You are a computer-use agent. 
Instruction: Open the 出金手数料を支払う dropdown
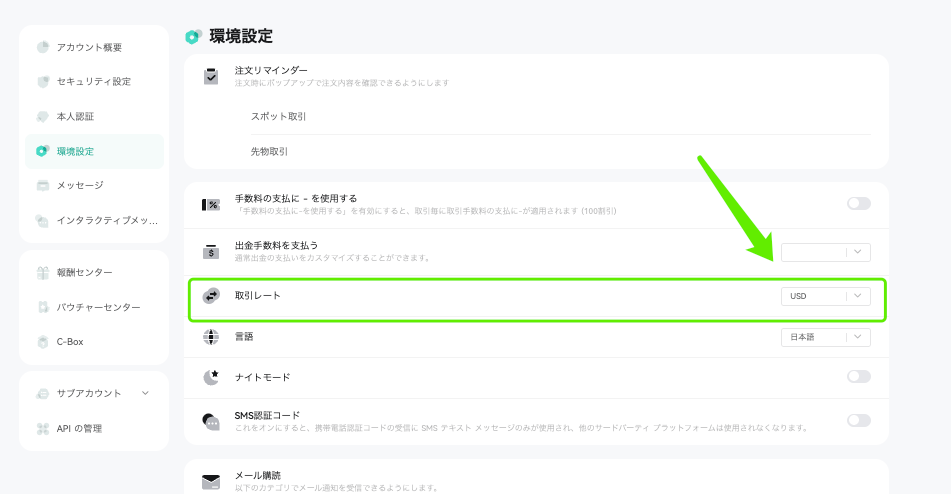(x=825, y=252)
